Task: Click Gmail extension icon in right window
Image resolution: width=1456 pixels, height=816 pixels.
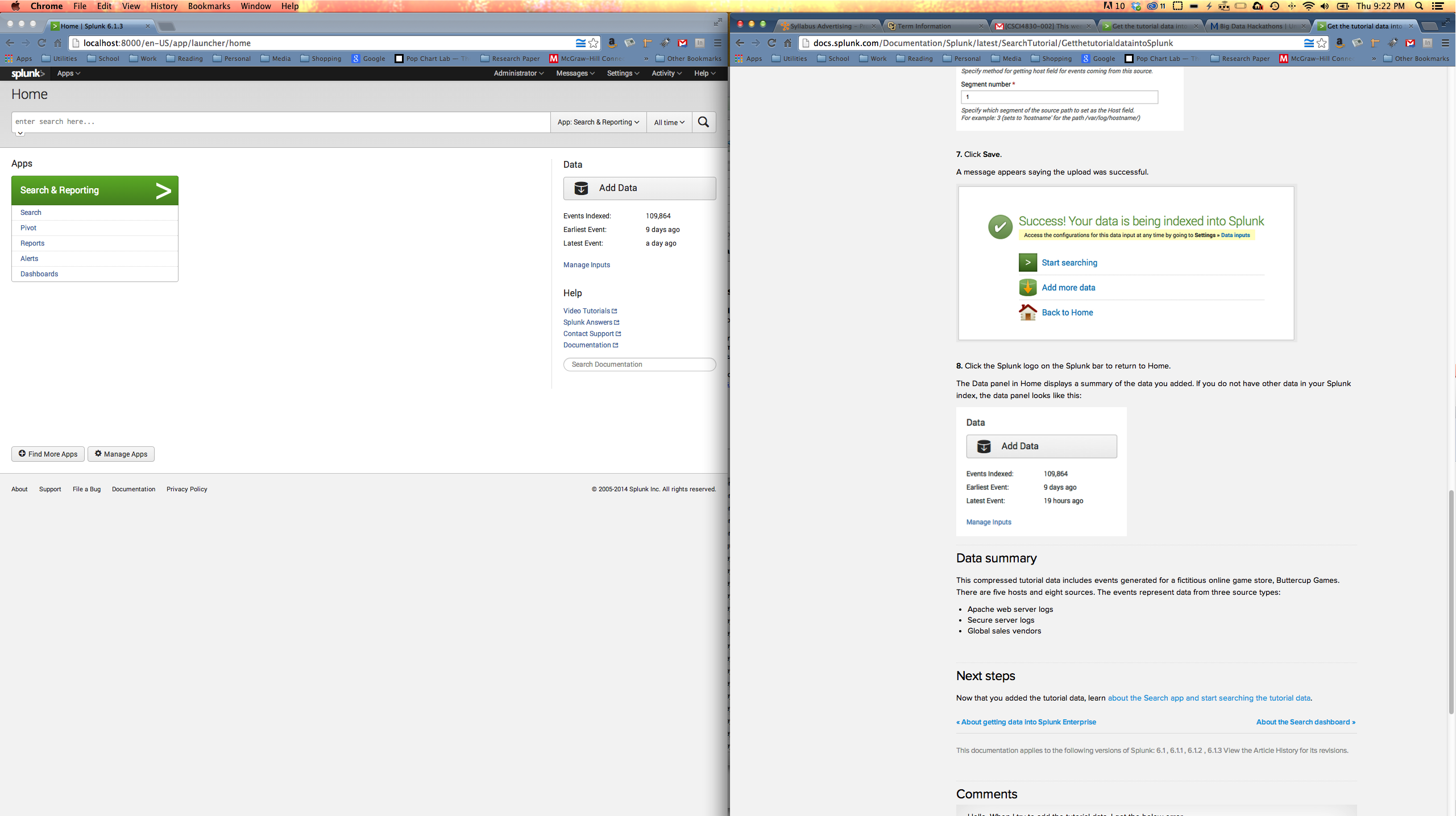Action: pyautogui.click(x=1410, y=43)
